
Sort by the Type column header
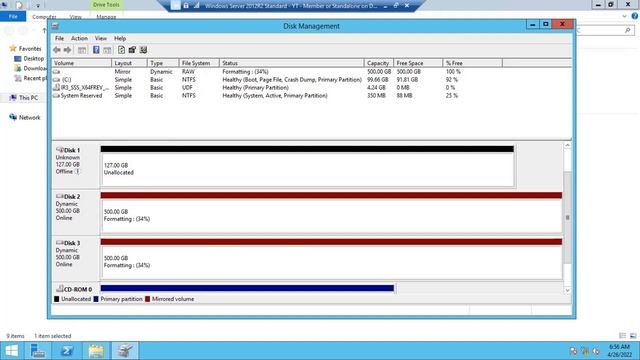[x=163, y=63]
